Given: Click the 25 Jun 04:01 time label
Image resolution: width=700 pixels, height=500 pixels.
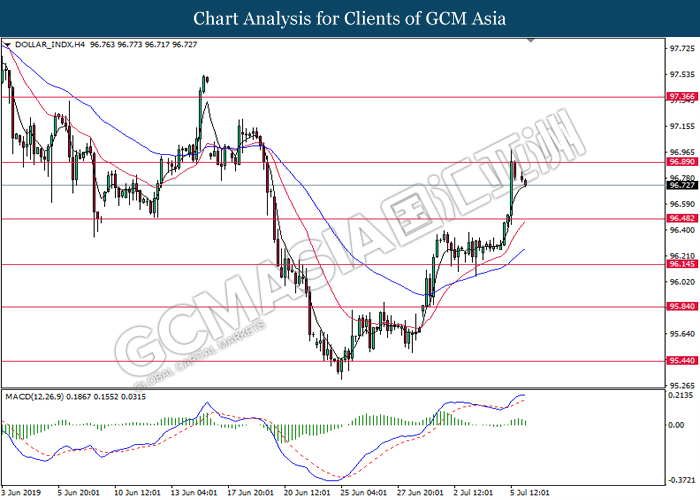Looking at the screenshot, I should tap(364, 492).
